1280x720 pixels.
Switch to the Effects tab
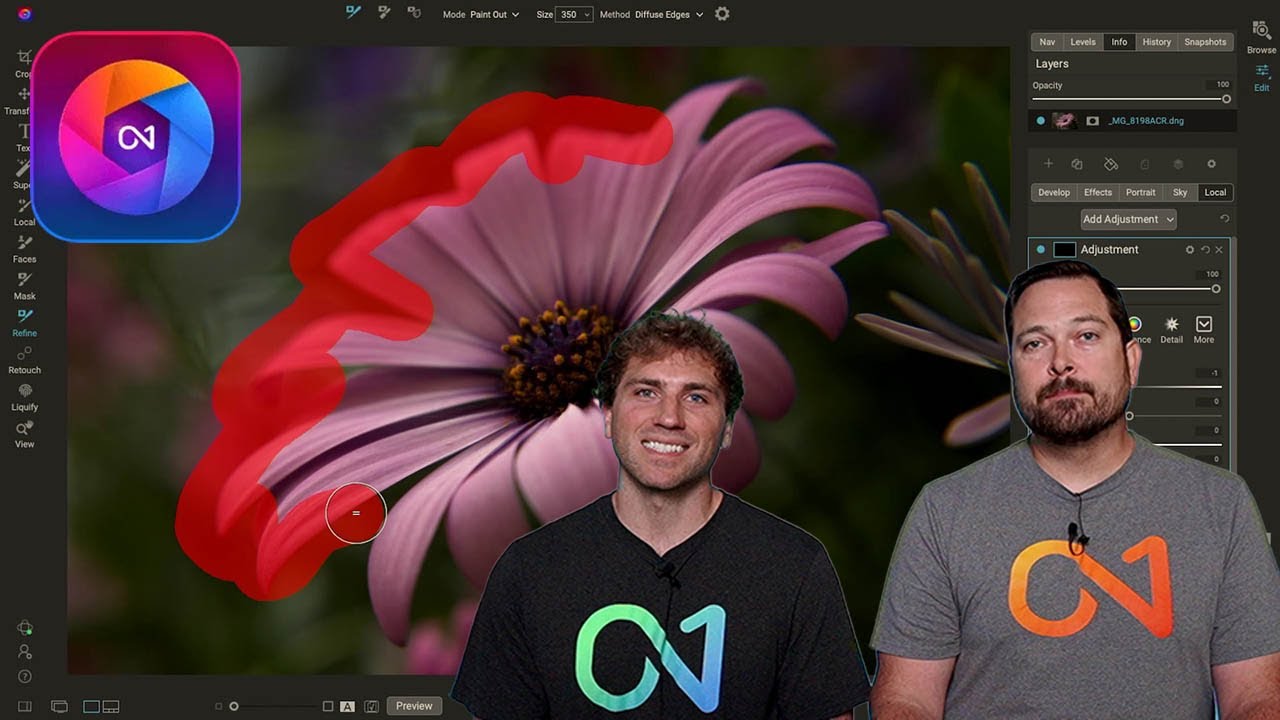[1098, 192]
